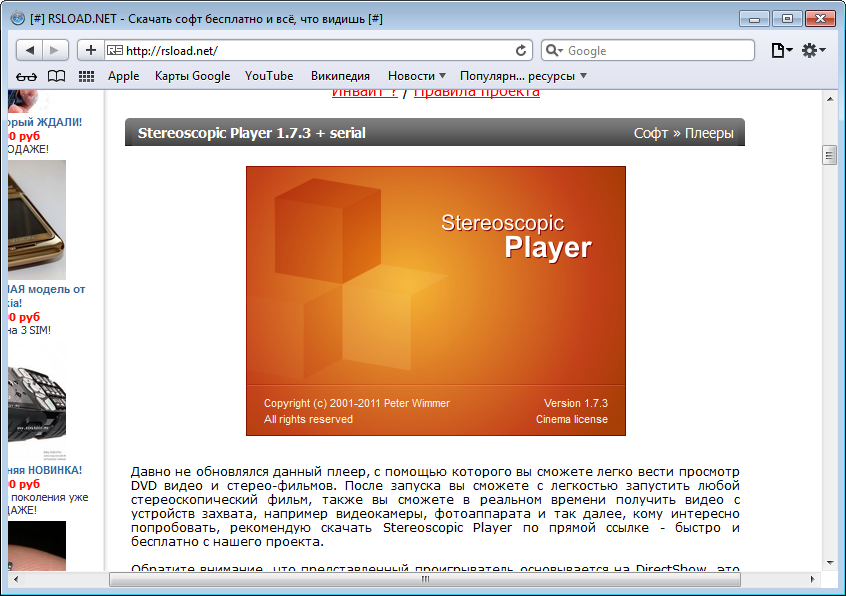Reload the current page
This screenshot has height=596, width=846.
point(521,50)
